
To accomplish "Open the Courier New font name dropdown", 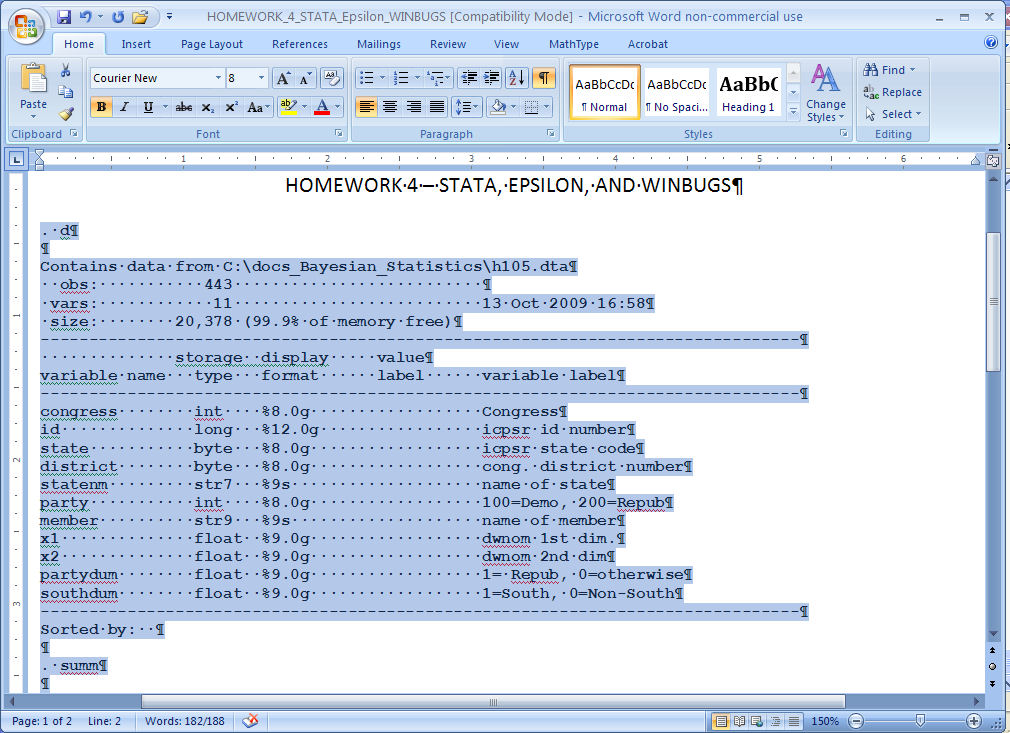I will coord(218,78).
